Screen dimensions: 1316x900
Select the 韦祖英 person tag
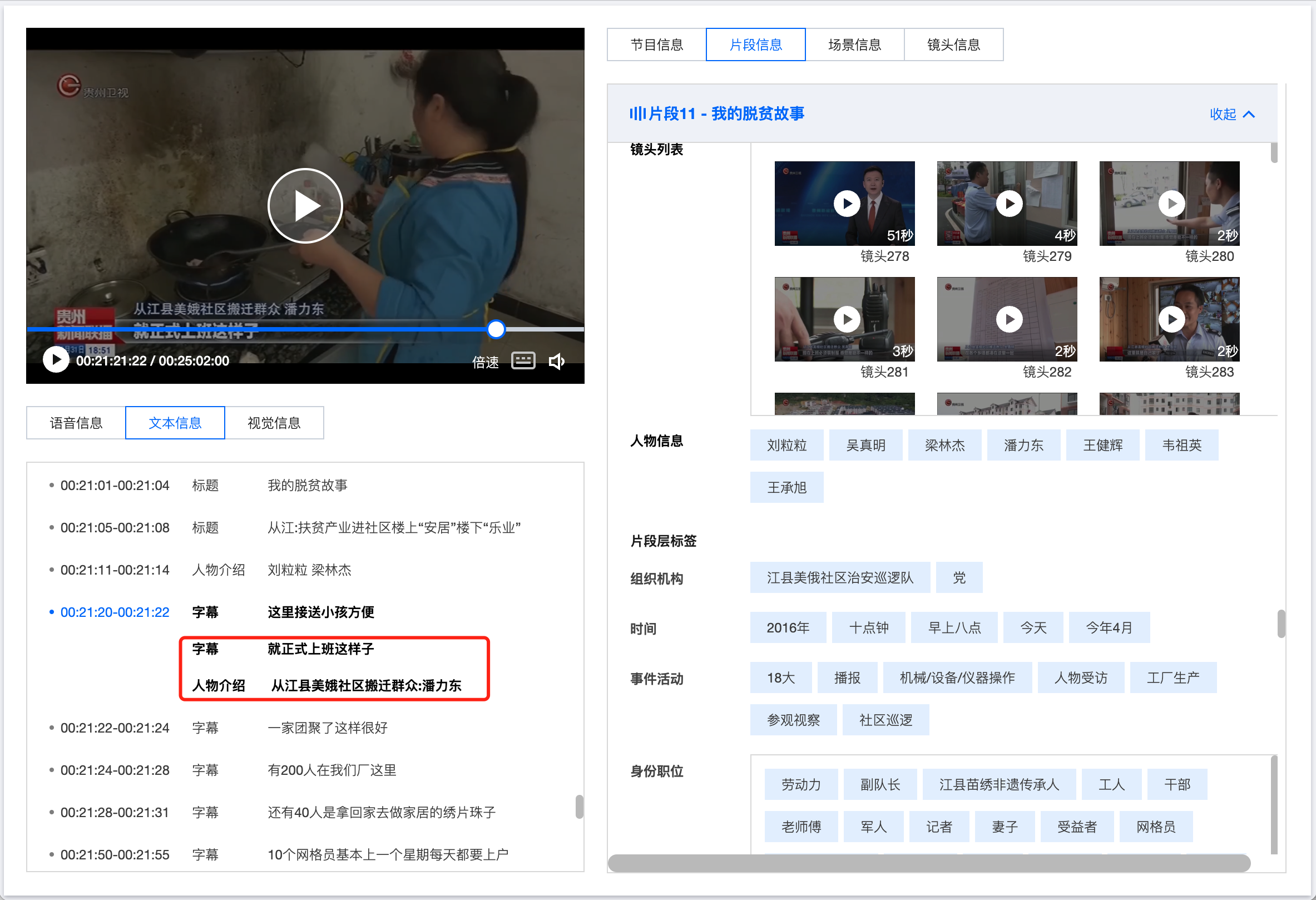[x=1181, y=445]
